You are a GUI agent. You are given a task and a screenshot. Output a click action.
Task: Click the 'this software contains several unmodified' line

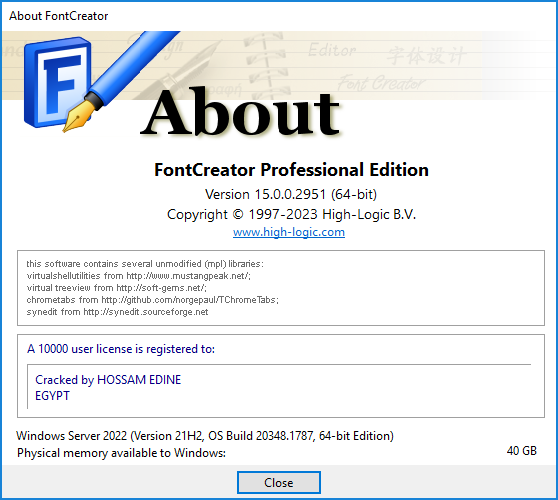pos(145,264)
